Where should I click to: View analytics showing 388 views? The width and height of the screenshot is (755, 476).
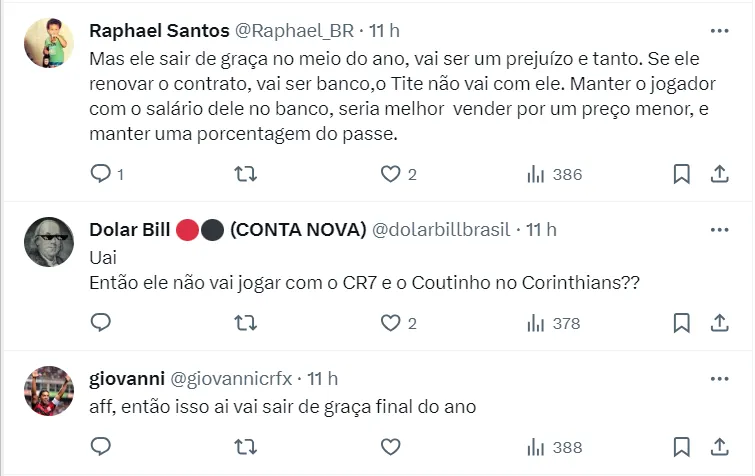pyautogui.click(x=554, y=446)
